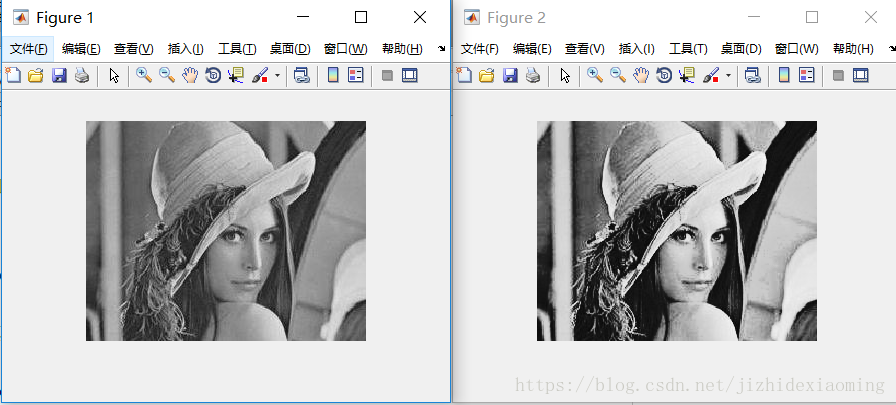Open 插入(I) menu in Figure 1
Image resolution: width=896 pixels, height=405 pixels.
click(x=185, y=49)
